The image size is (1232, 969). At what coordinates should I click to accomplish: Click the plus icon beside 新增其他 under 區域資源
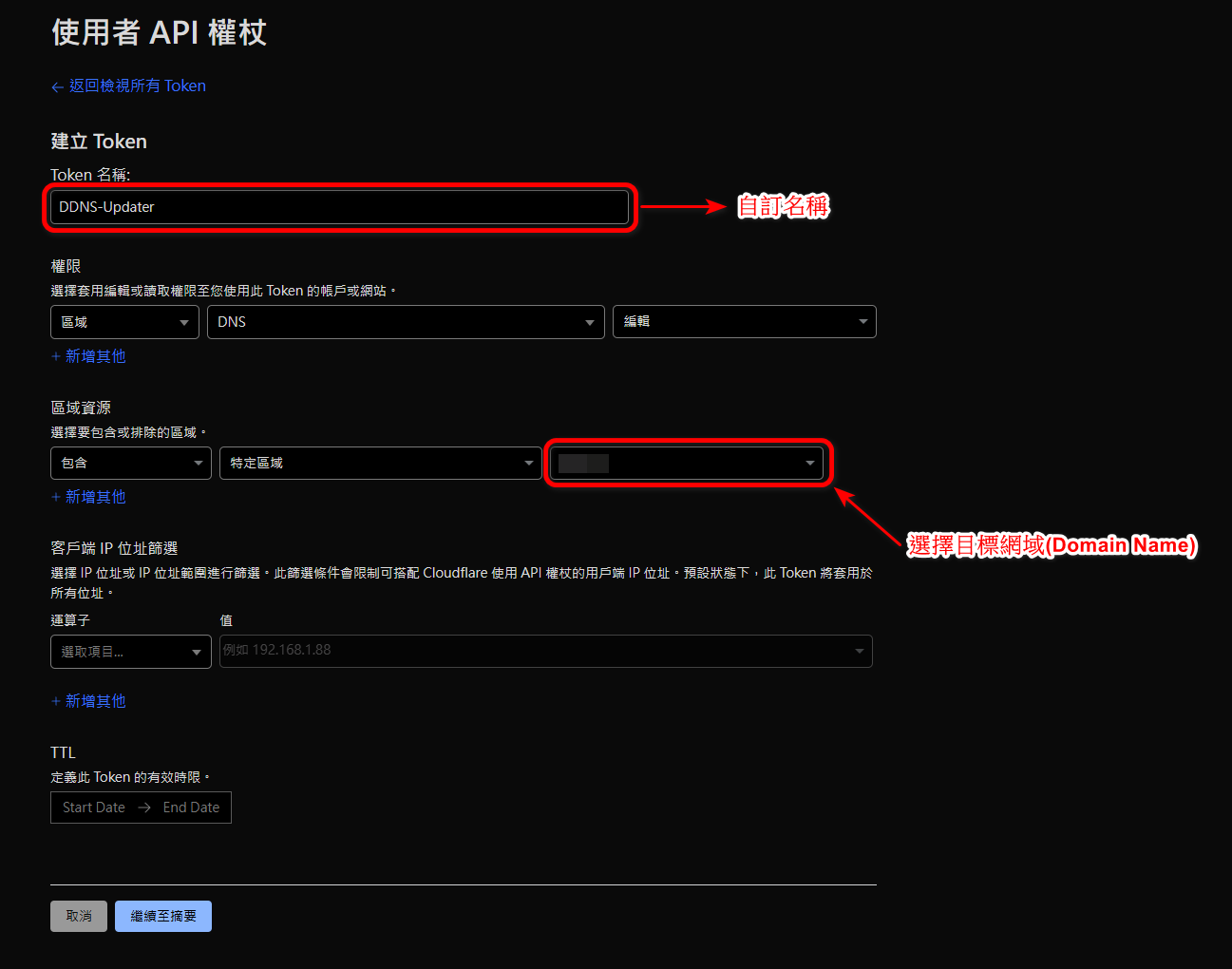pos(56,496)
